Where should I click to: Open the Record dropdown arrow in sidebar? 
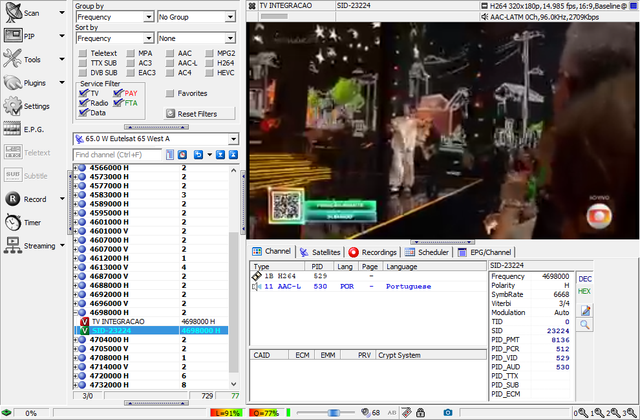pos(62,199)
